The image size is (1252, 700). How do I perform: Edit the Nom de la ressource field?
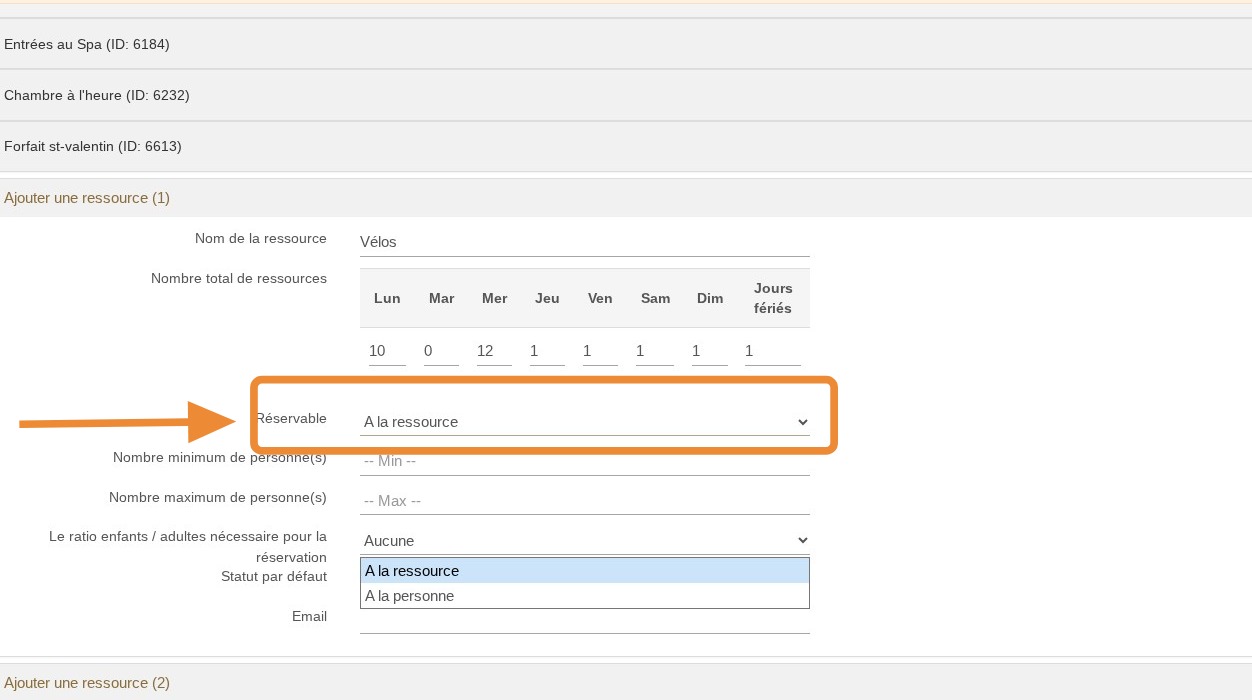[584, 242]
